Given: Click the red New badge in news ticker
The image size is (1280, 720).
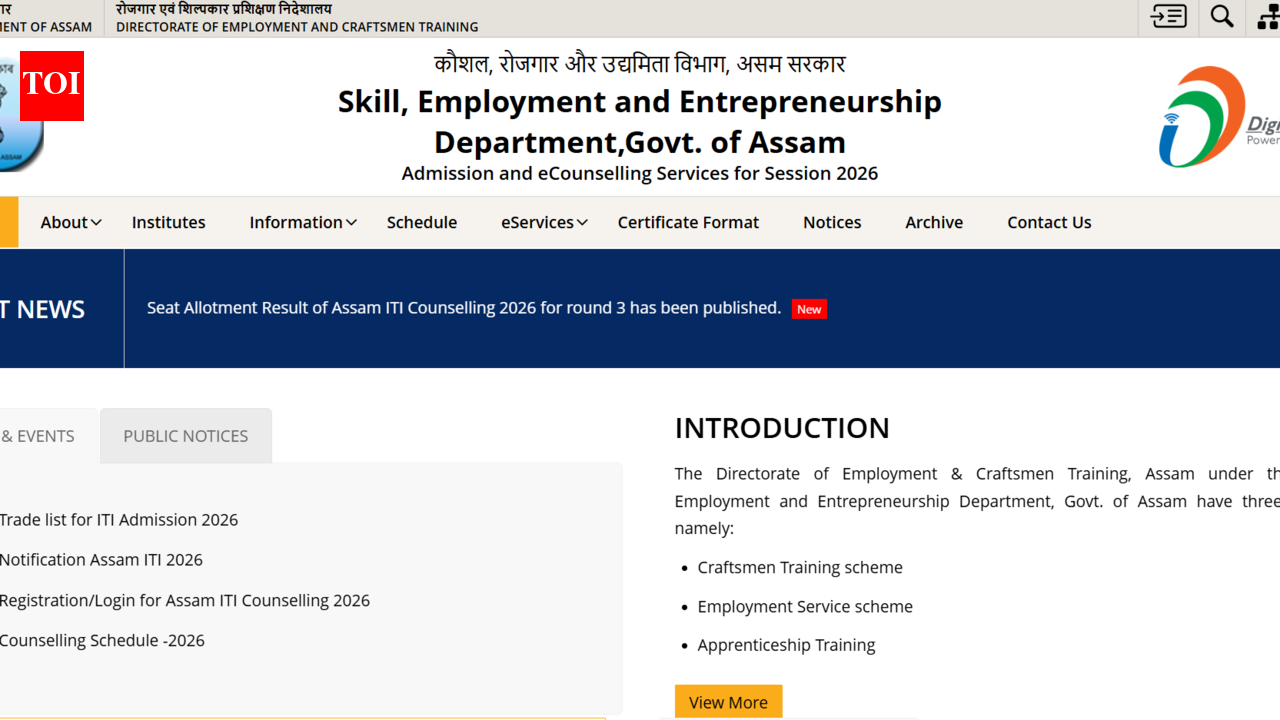Looking at the screenshot, I should (809, 309).
